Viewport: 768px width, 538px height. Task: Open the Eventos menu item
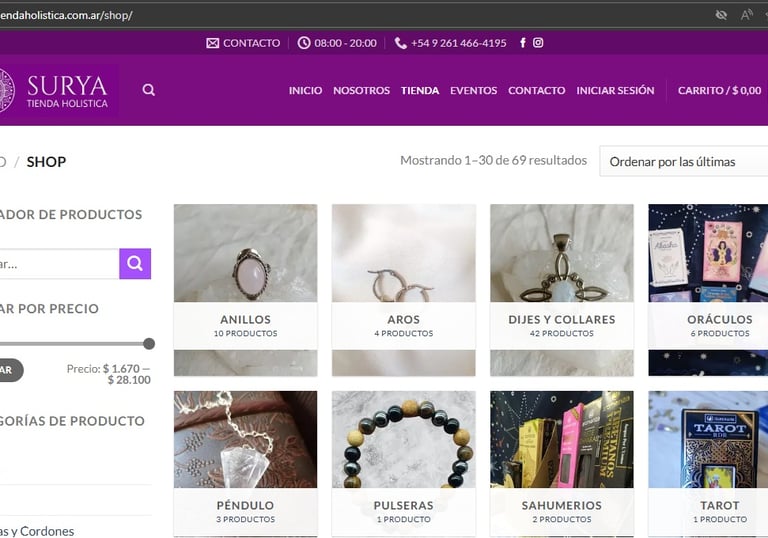point(474,91)
